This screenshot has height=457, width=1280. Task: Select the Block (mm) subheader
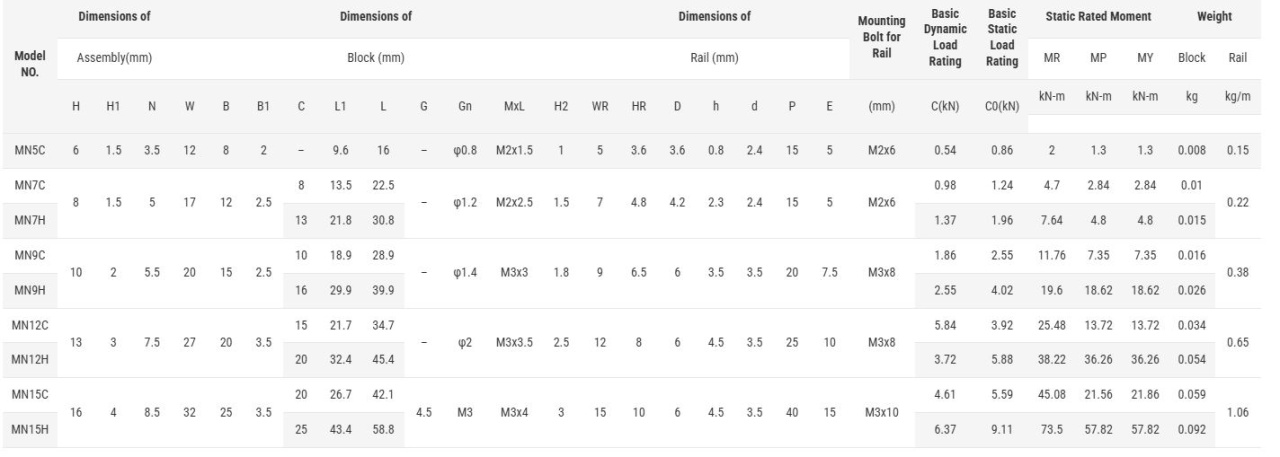pyautogui.click(x=375, y=58)
